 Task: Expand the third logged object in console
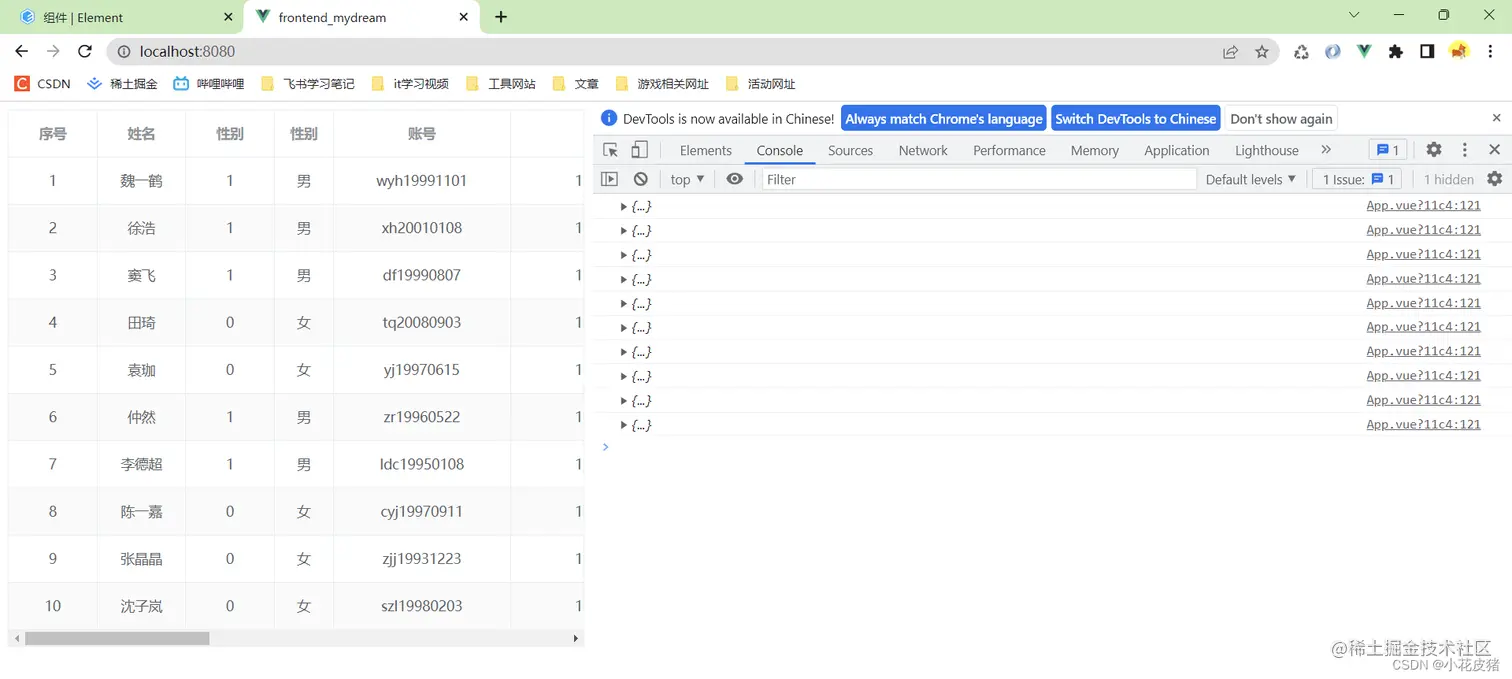click(623, 255)
